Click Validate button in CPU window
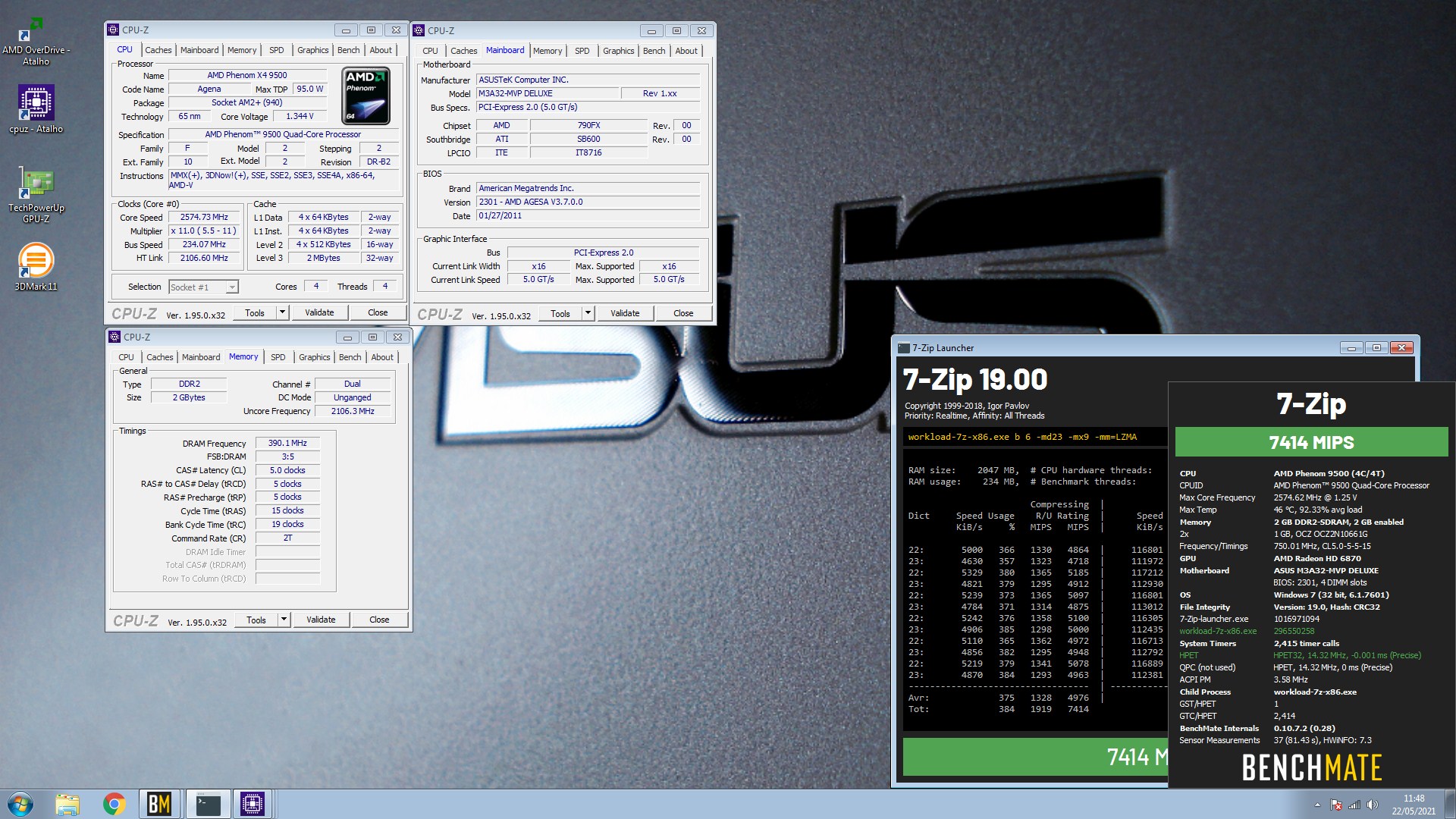 (319, 312)
